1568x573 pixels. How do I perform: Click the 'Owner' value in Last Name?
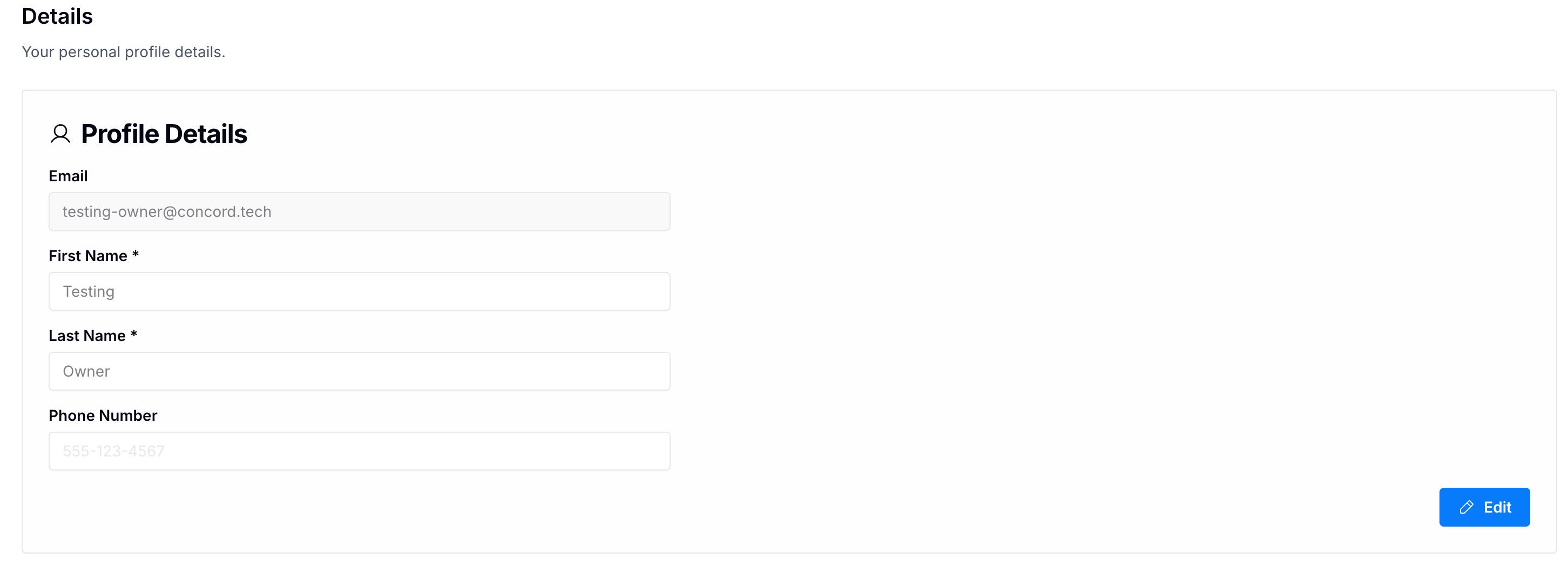pos(86,371)
